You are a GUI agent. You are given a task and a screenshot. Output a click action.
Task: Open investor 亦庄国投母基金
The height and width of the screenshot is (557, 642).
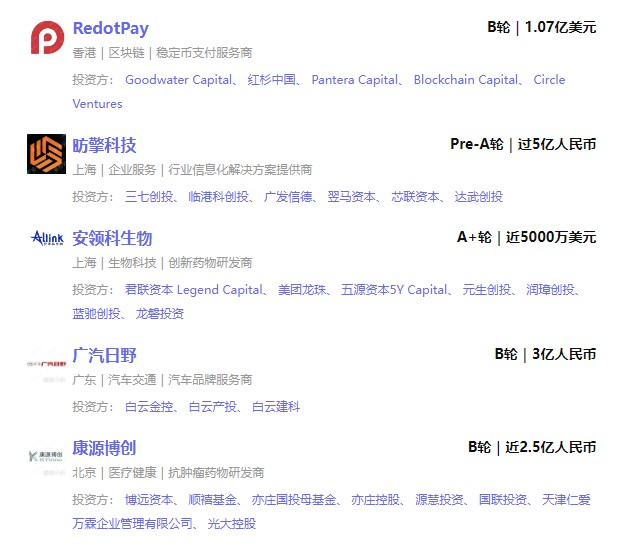coord(294,500)
